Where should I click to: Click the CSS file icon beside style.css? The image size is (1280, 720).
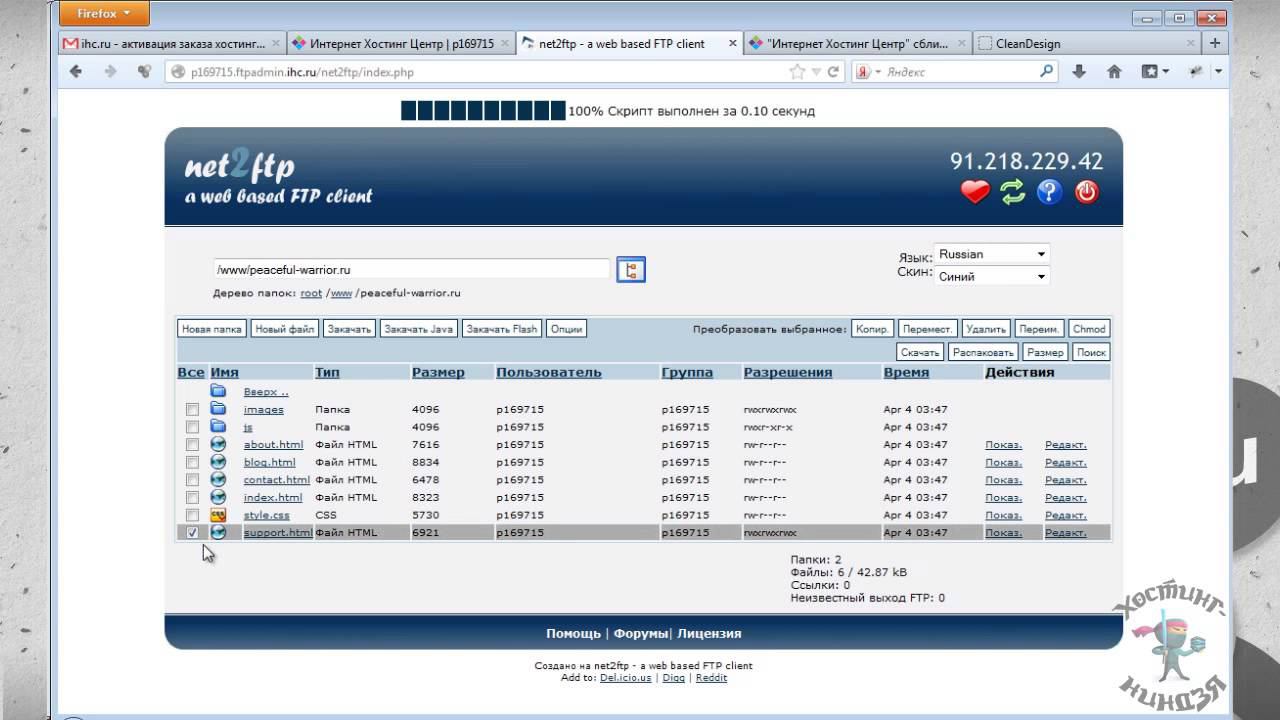[218, 514]
